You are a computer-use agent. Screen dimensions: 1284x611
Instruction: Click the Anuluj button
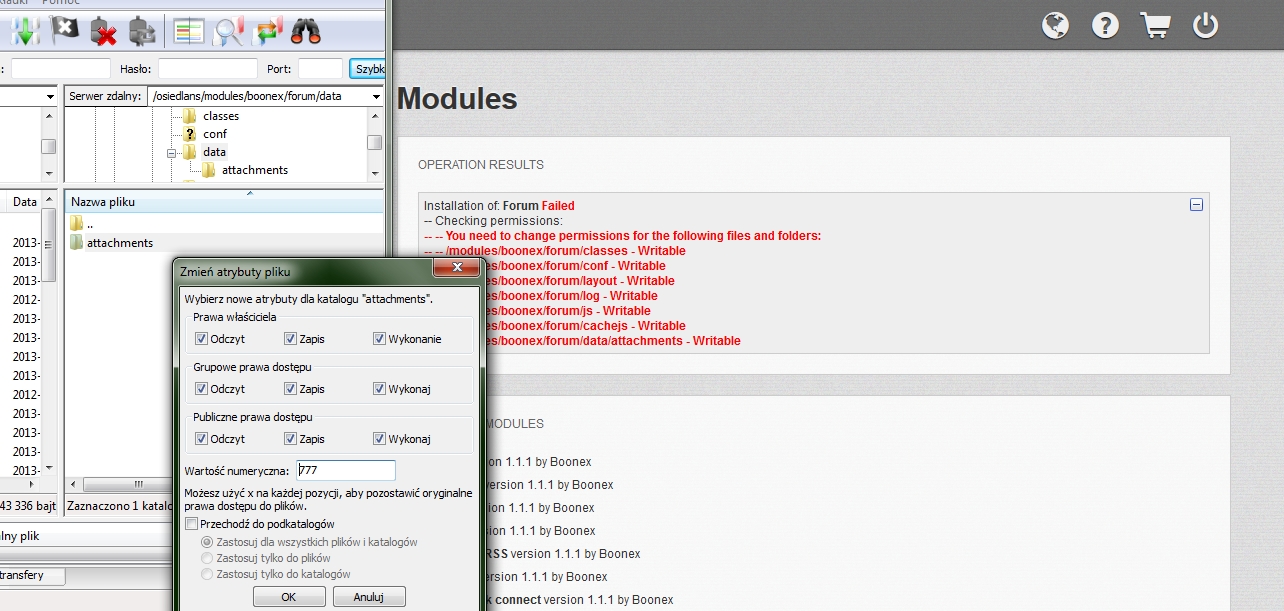click(369, 597)
